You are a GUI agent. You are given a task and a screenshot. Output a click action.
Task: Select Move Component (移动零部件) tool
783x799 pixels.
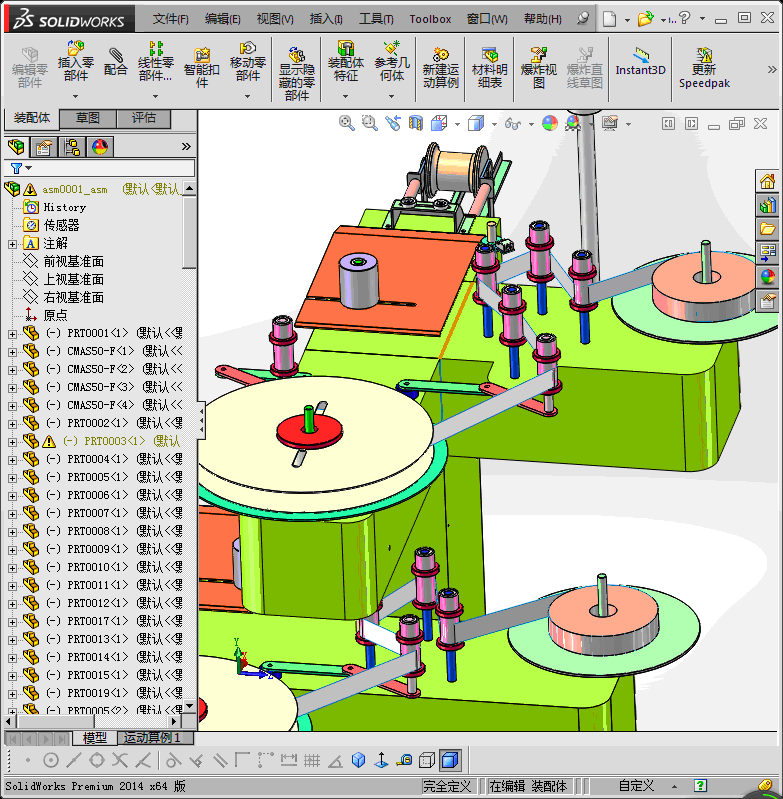pyautogui.click(x=248, y=61)
